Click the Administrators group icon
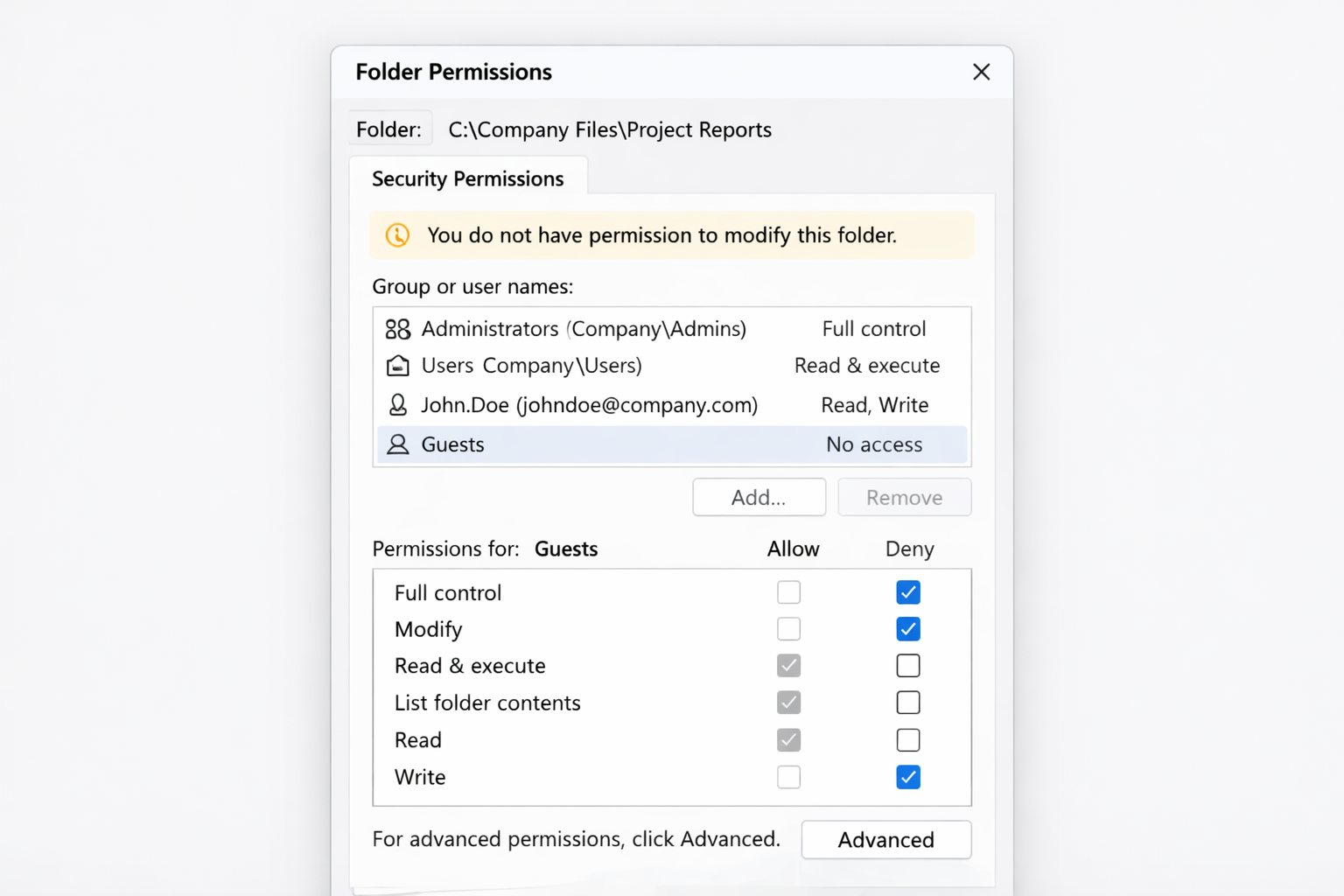This screenshot has width=1344, height=896. (x=397, y=329)
